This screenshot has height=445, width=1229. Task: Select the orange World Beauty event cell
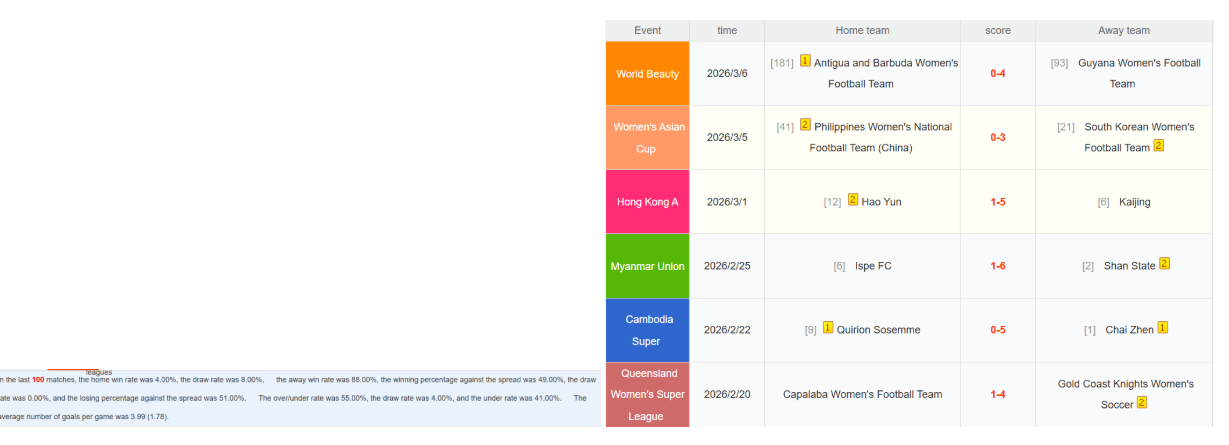tap(647, 73)
